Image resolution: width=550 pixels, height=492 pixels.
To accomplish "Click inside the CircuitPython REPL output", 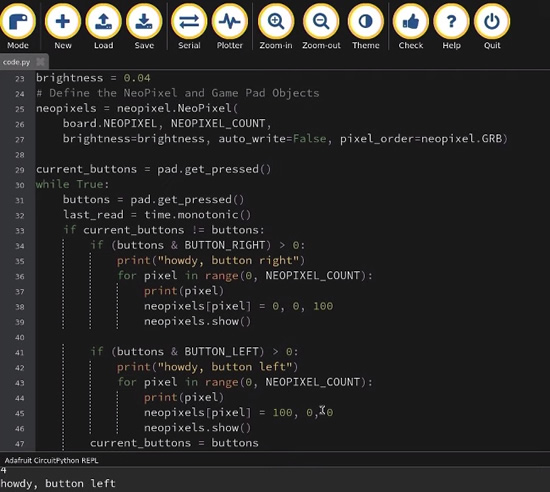I will point(275,479).
